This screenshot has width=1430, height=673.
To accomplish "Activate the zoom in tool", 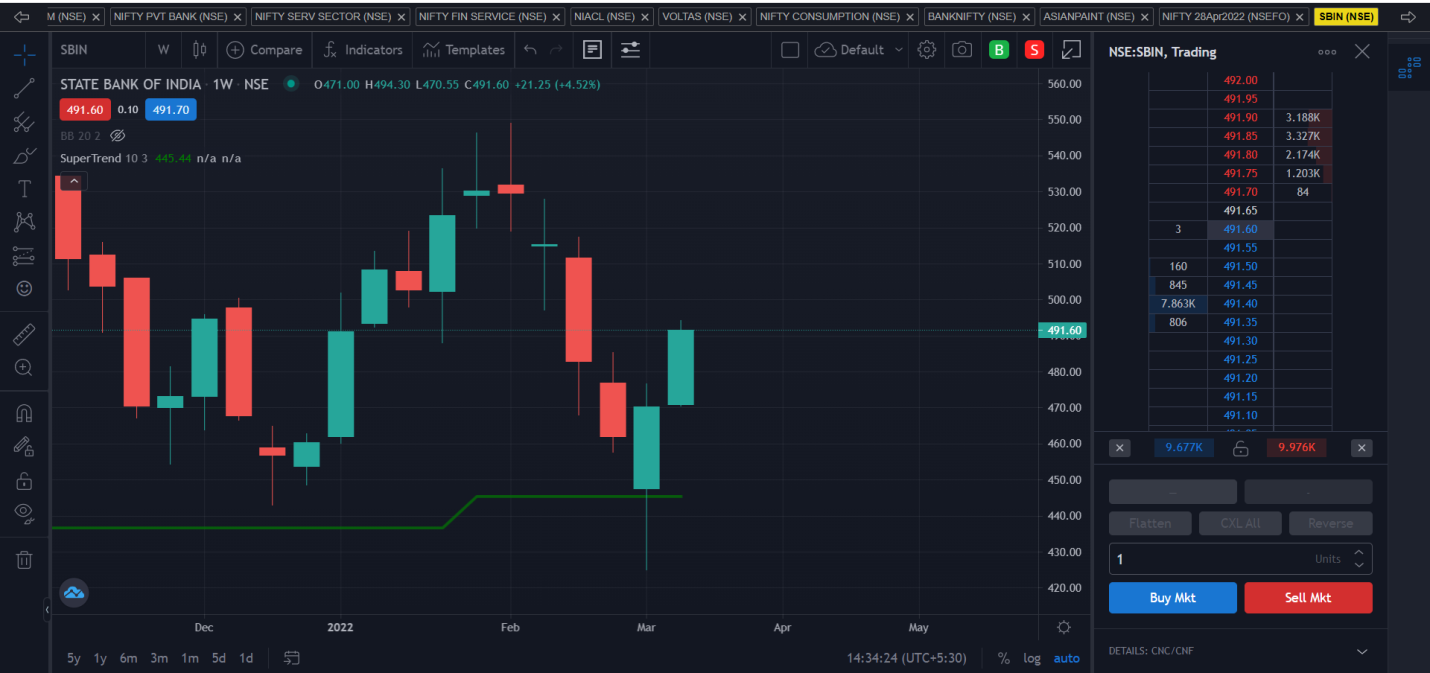I will click(24, 367).
